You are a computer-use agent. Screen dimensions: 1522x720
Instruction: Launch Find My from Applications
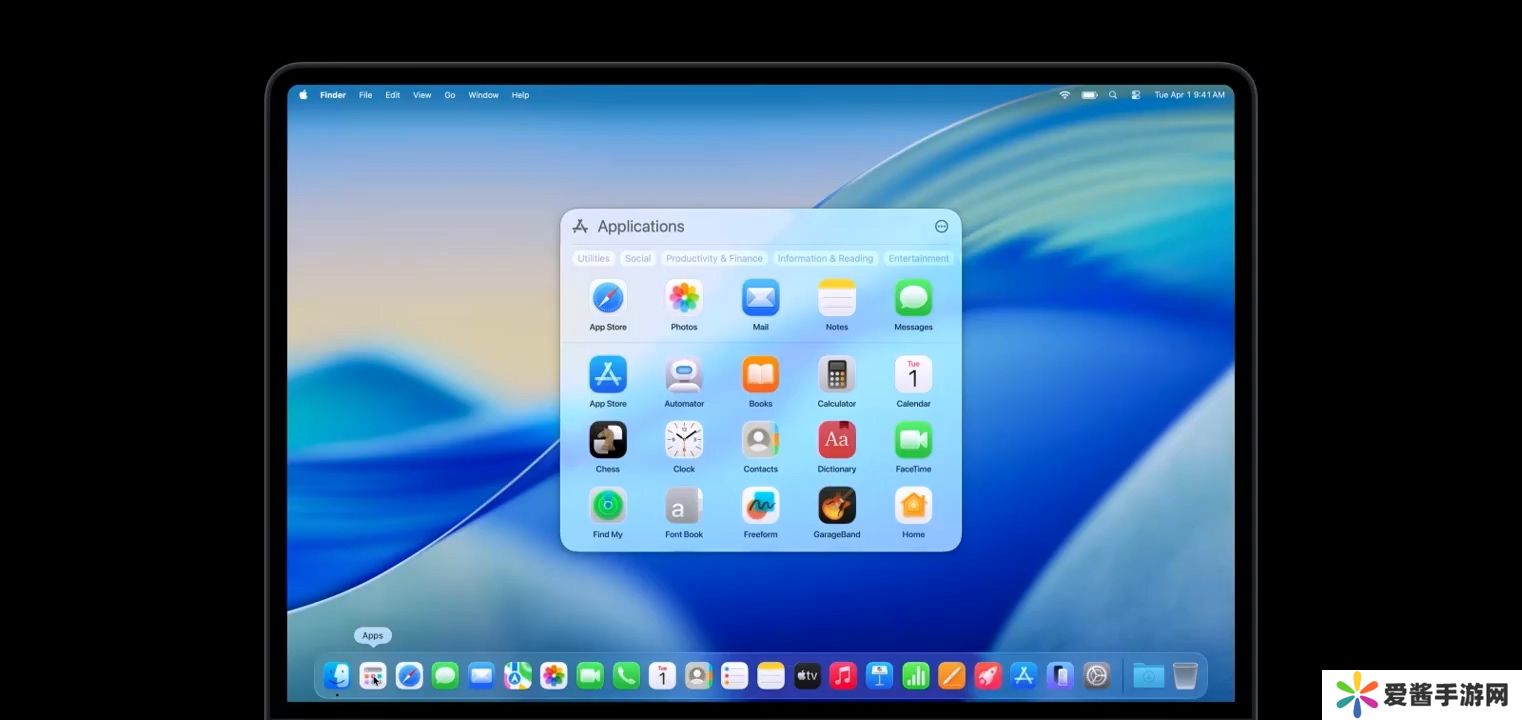(608, 506)
